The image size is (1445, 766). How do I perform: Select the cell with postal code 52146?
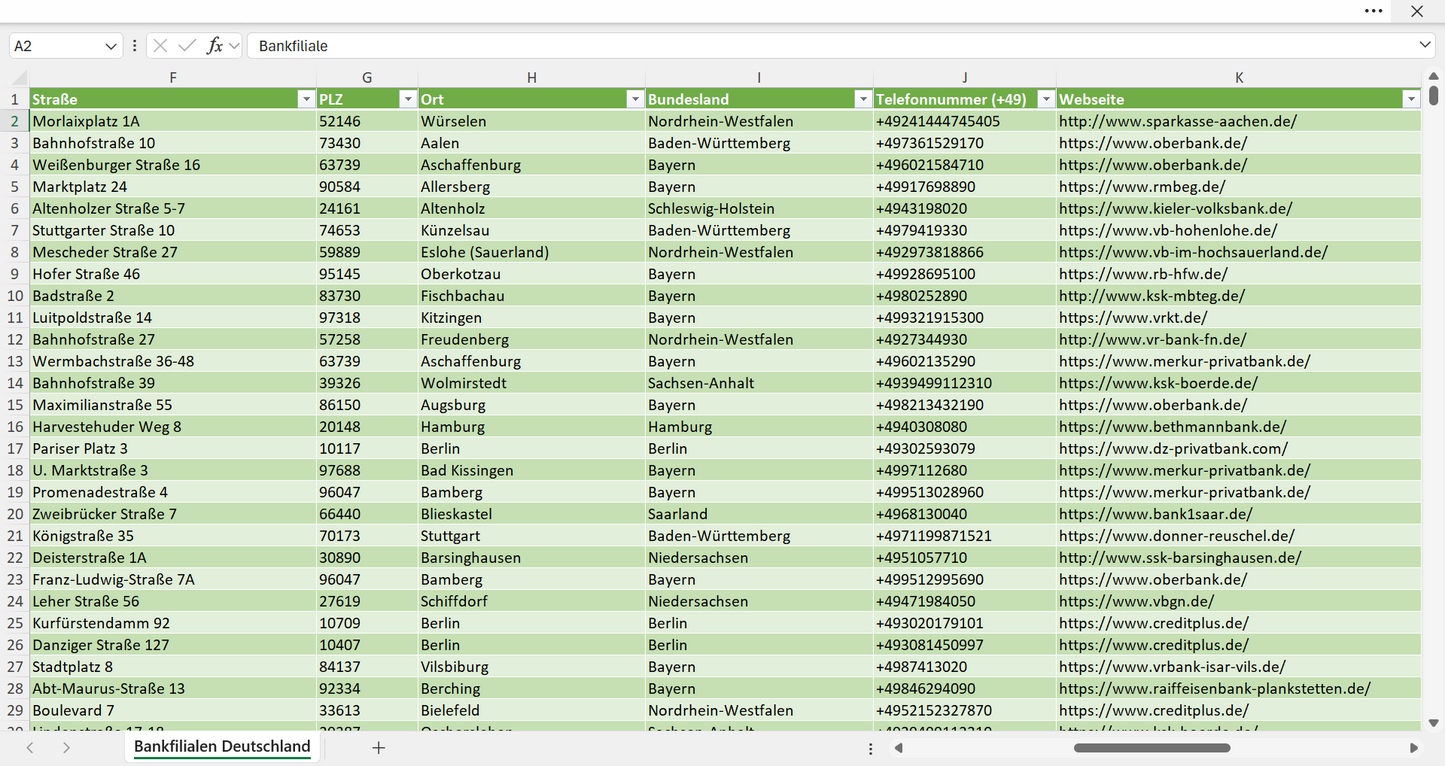coord(367,121)
